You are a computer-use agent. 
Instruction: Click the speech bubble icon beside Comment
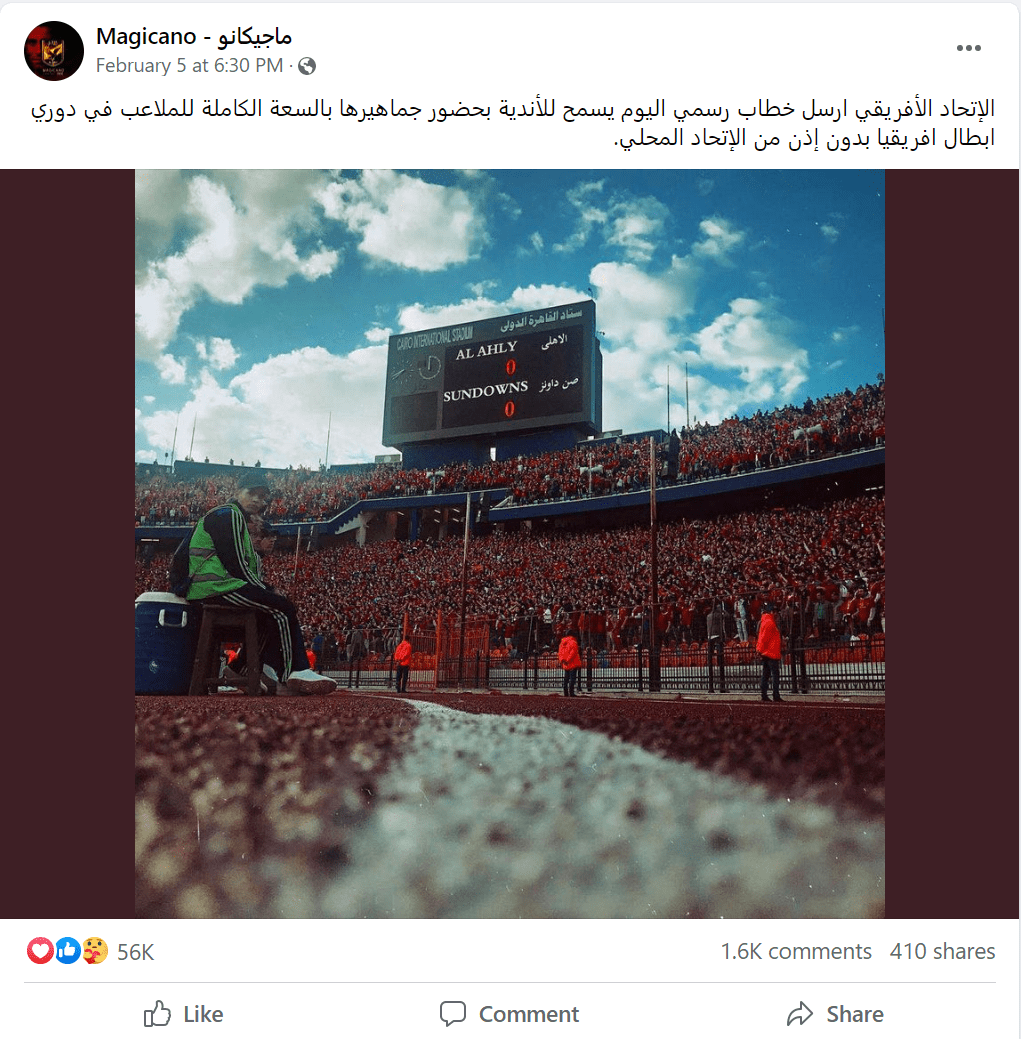click(453, 1013)
